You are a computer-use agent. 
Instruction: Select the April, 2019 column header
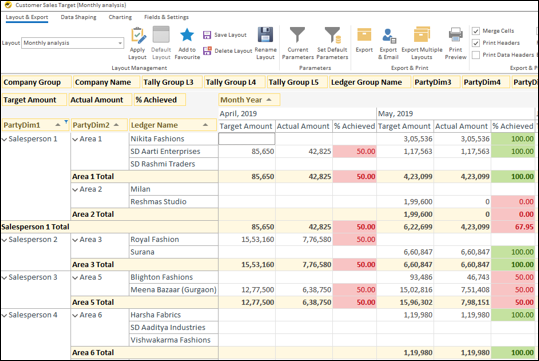[297, 113]
